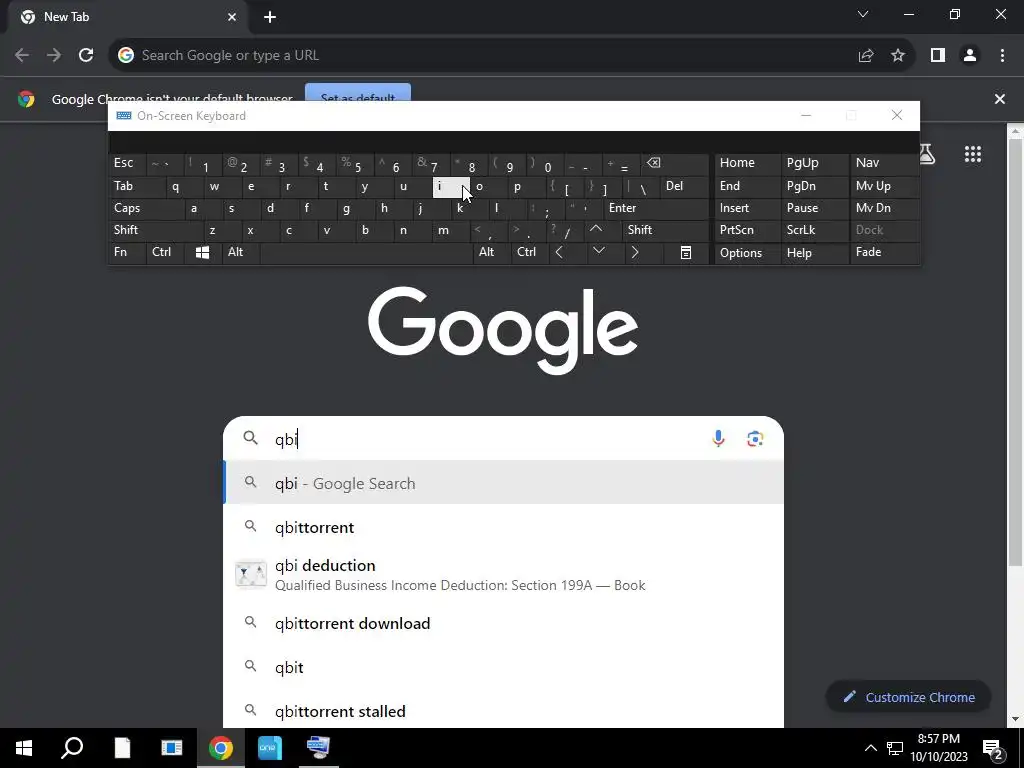Open Chrome from the taskbar

coord(221,748)
